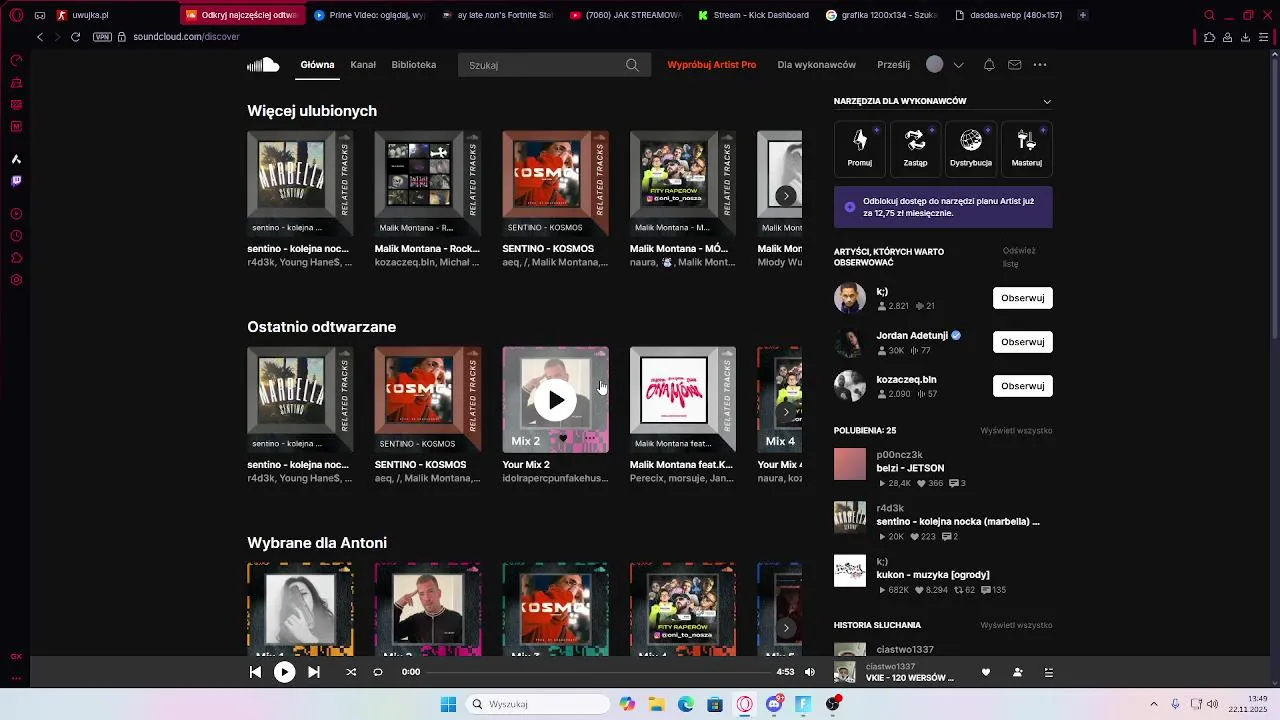Click Odśwież listę link

pyautogui.click(x=1019, y=257)
